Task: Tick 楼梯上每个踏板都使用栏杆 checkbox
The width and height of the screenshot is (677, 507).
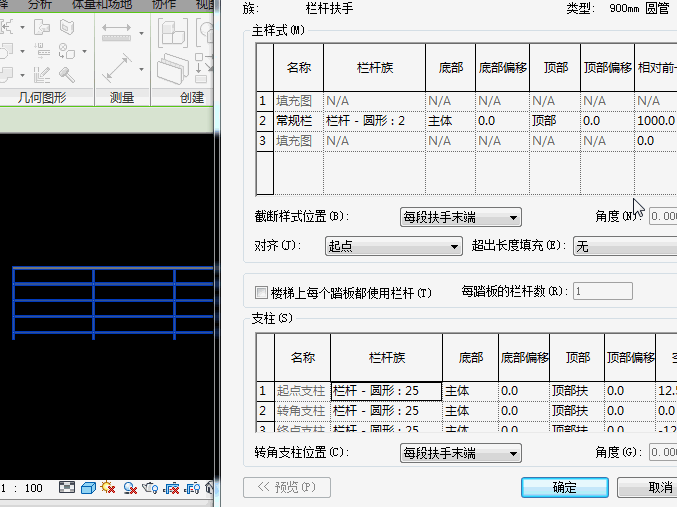Action: click(261, 293)
